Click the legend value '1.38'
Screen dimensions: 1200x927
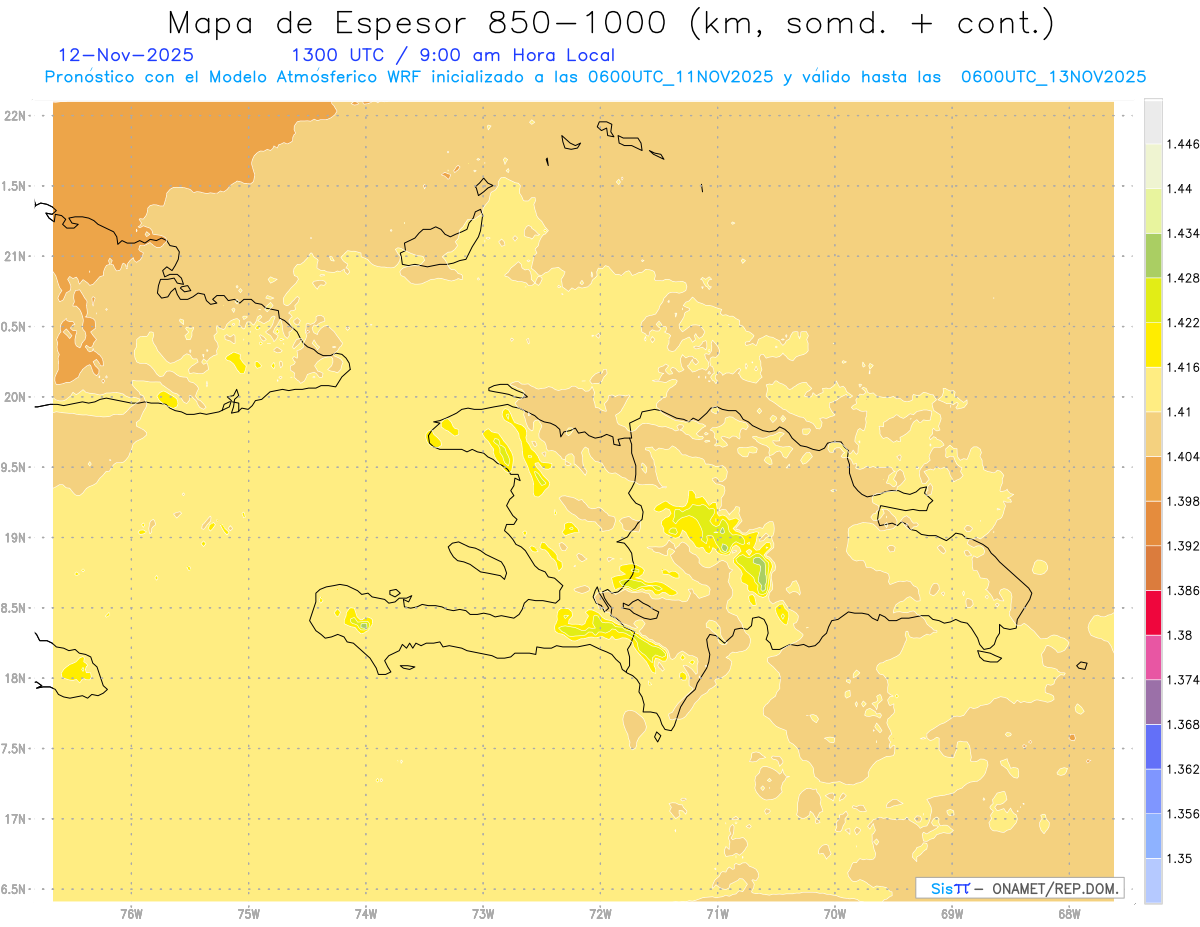point(1181,635)
